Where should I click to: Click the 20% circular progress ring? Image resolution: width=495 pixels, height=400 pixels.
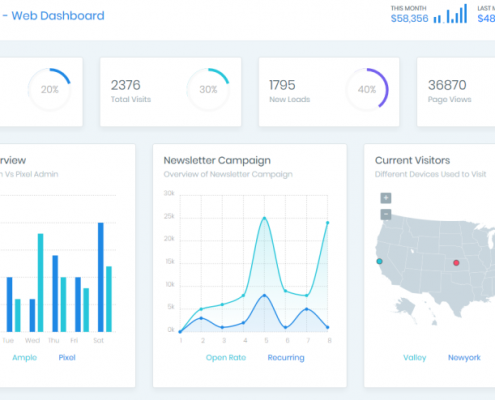pyautogui.click(x=49, y=89)
